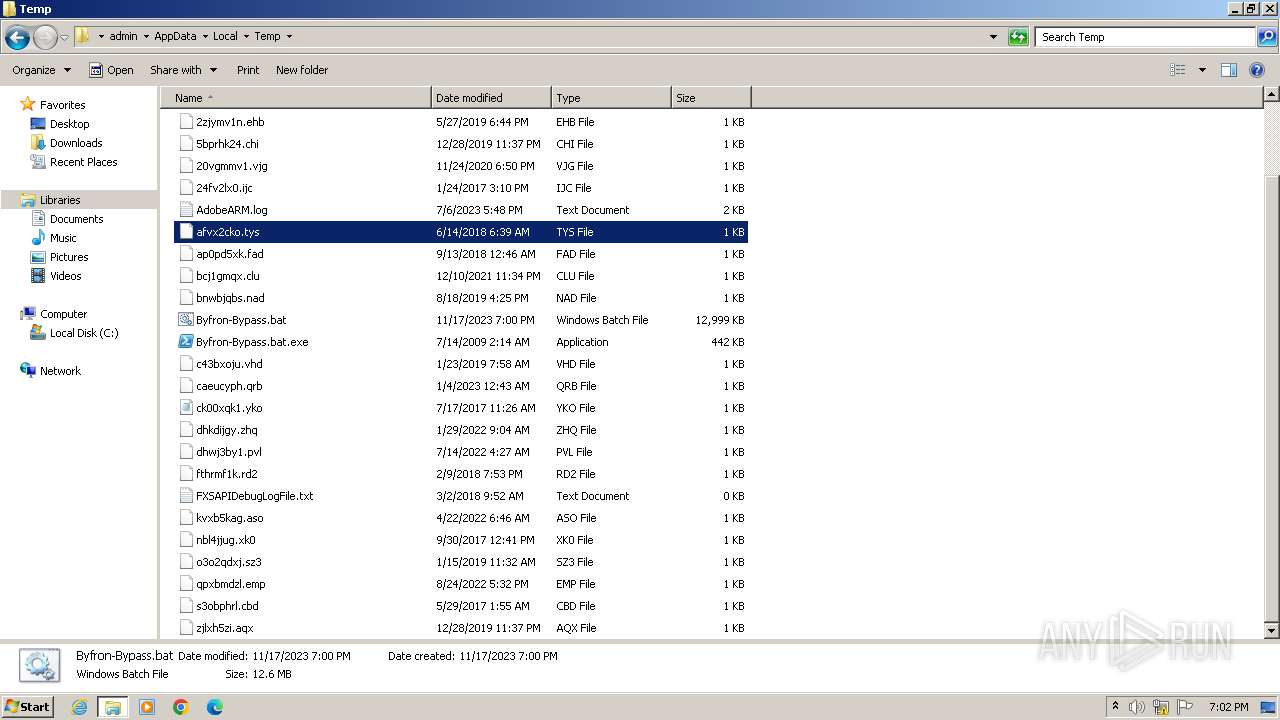
Task: Open Google Chrome from taskbar
Action: click(x=181, y=707)
